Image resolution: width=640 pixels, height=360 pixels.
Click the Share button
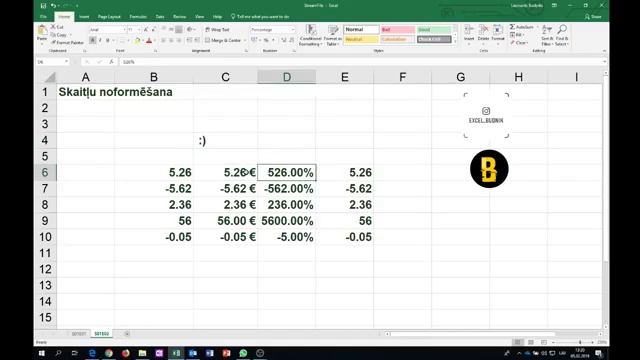[593, 17]
